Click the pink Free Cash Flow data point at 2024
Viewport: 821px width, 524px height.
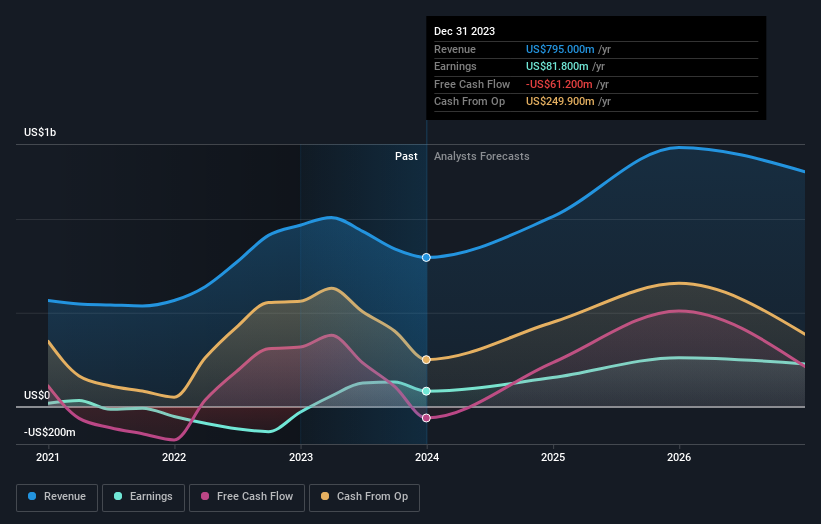426,418
